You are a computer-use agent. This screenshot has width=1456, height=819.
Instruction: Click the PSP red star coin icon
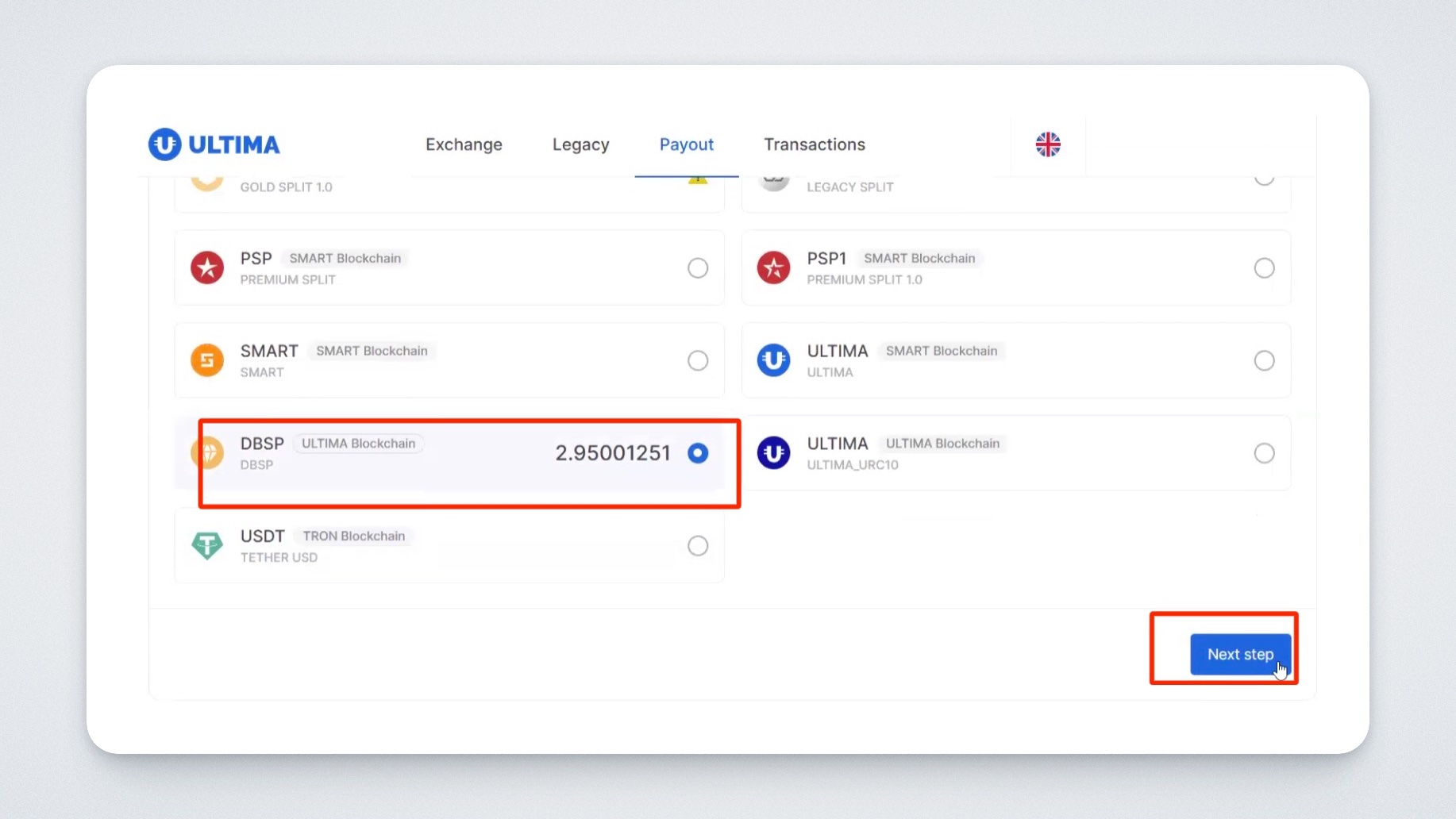point(207,268)
